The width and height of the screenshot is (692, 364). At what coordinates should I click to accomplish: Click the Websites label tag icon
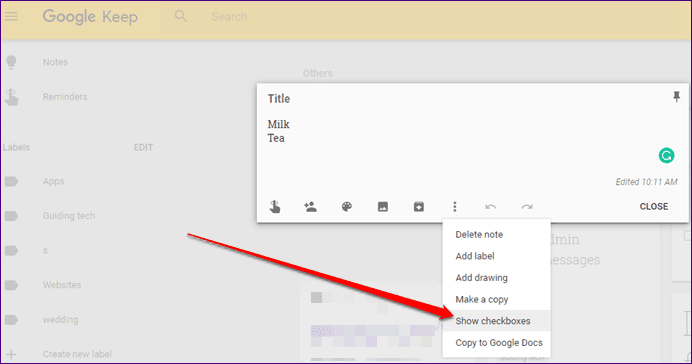(11, 285)
